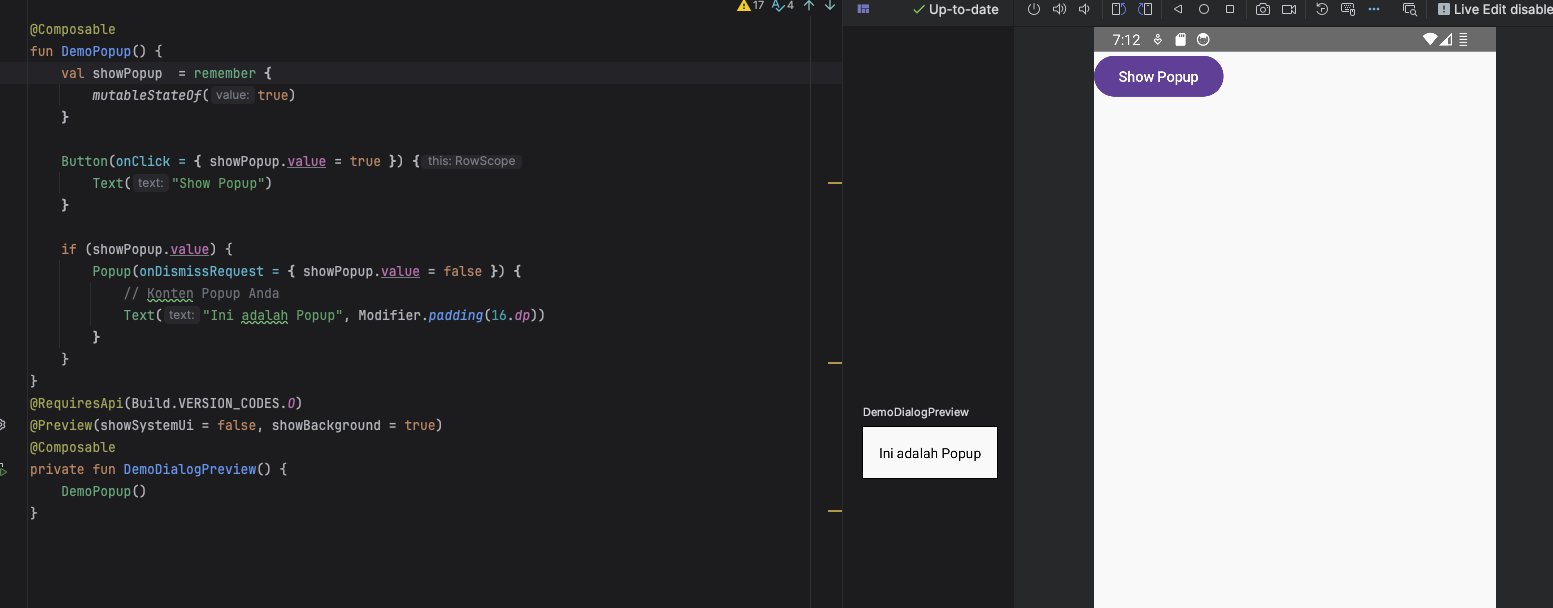Click the emulator volume down icon
Image resolution: width=1553 pixels, height=608 pixels.
[x=1084, y=9]
